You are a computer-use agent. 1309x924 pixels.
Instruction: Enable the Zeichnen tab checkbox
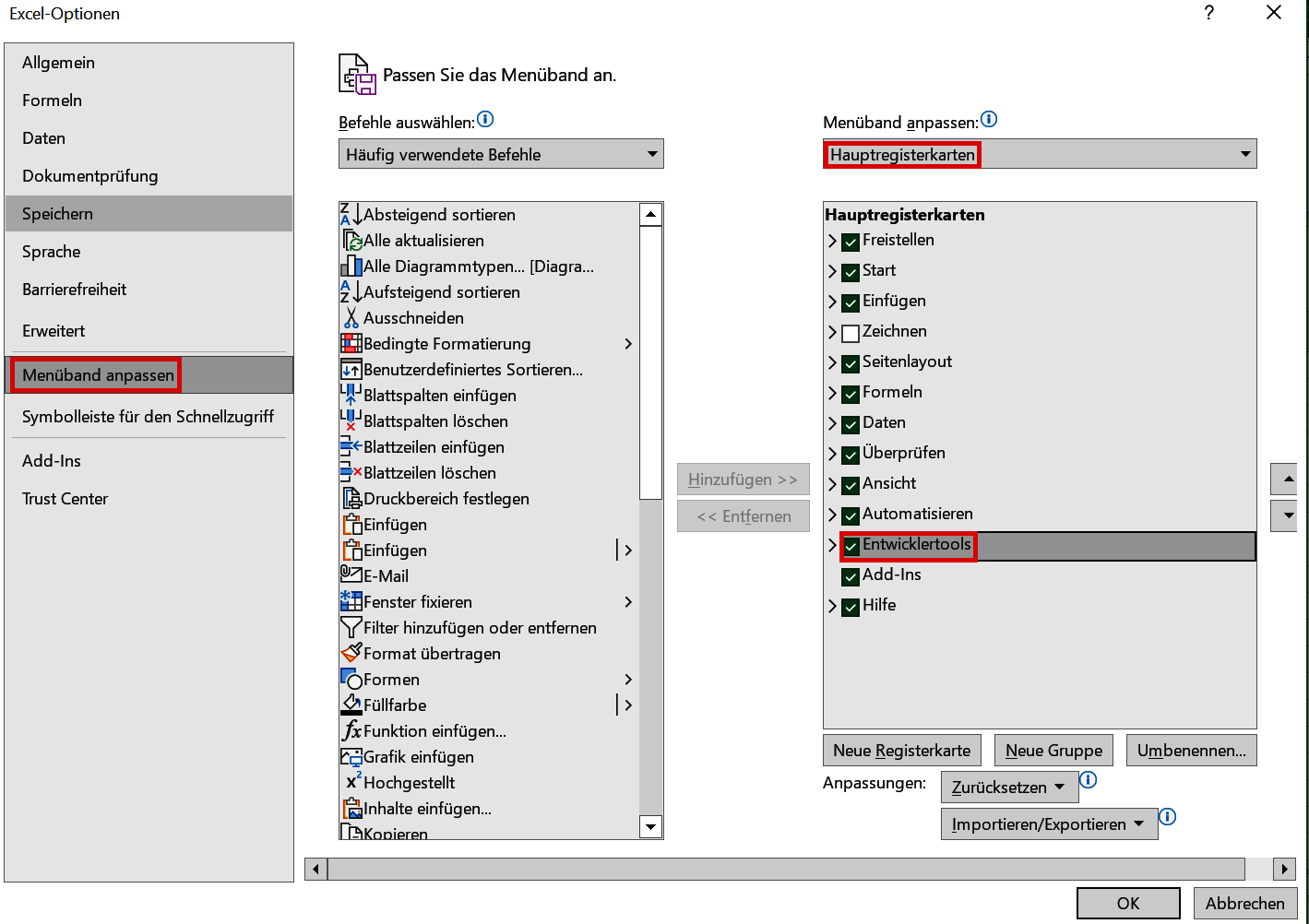(x=850, y=333)
